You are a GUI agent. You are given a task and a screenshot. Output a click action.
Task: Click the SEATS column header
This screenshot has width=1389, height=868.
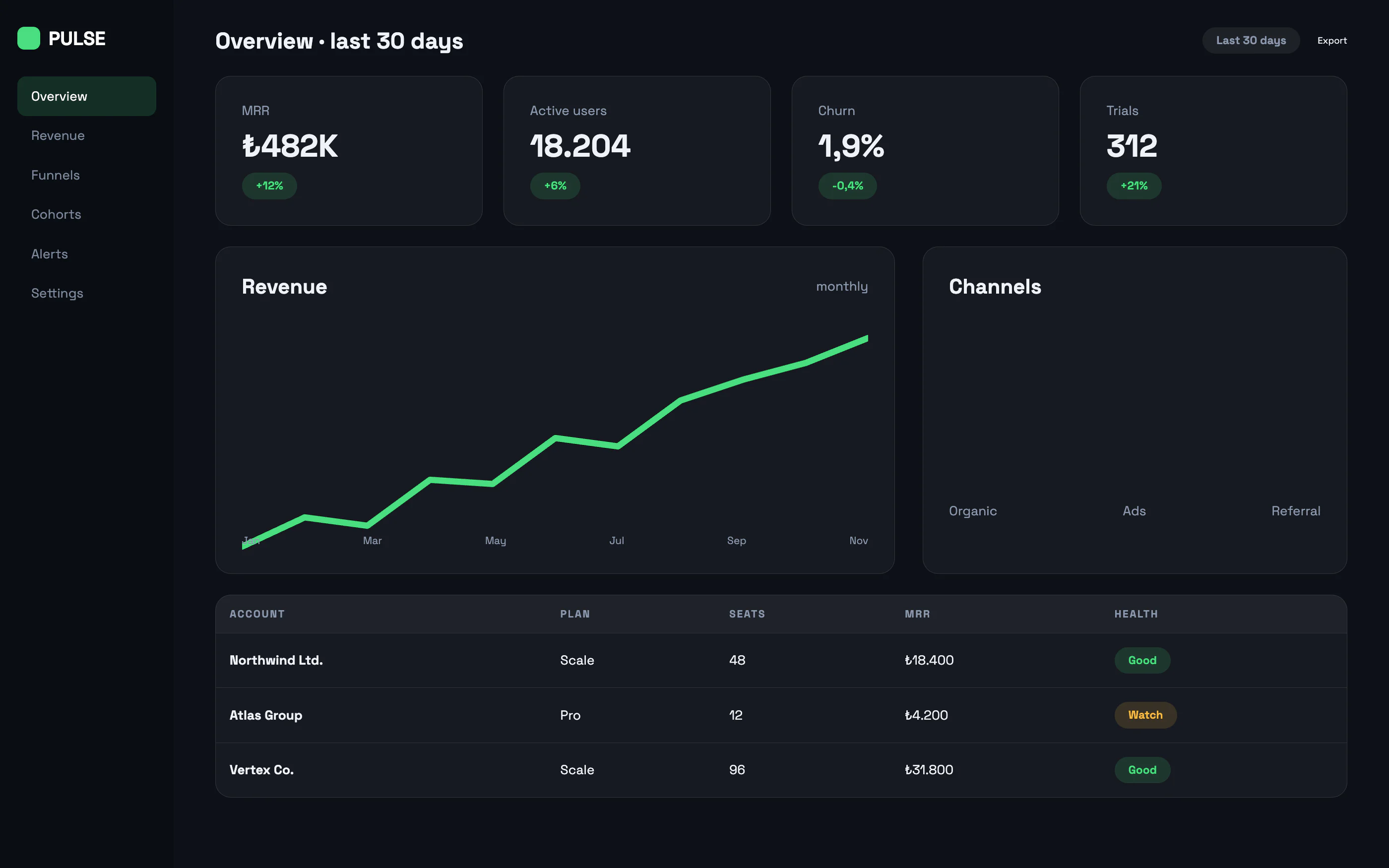tap(747, 614)
